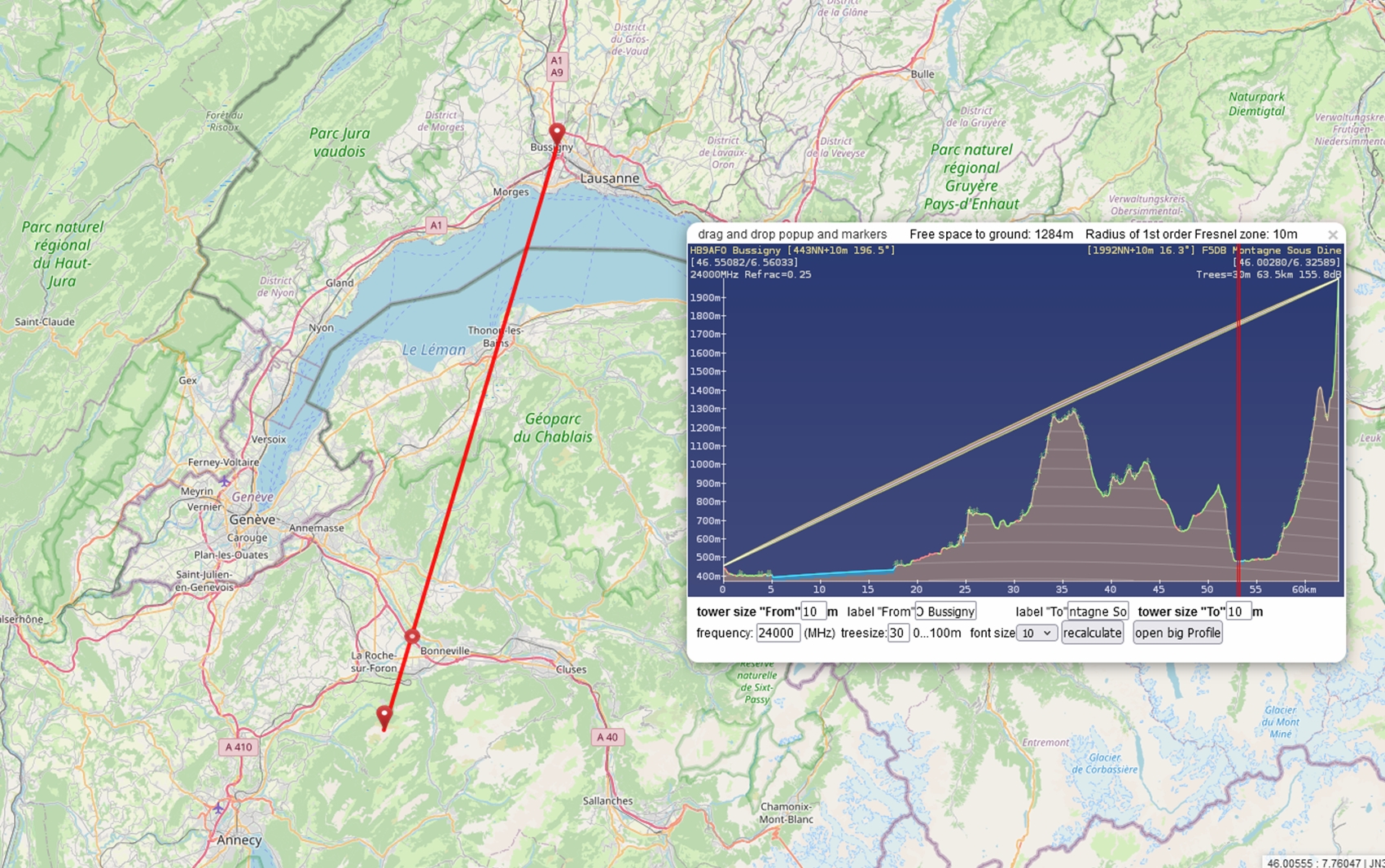
Task: Close the elevation profile popup
Action: 1333,235
